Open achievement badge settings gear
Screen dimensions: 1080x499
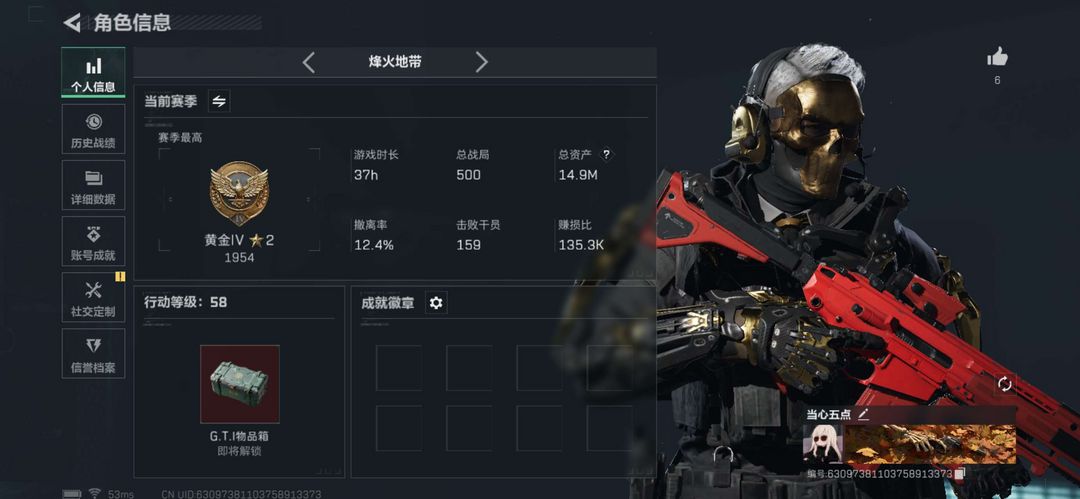click(x=436, y=303)
